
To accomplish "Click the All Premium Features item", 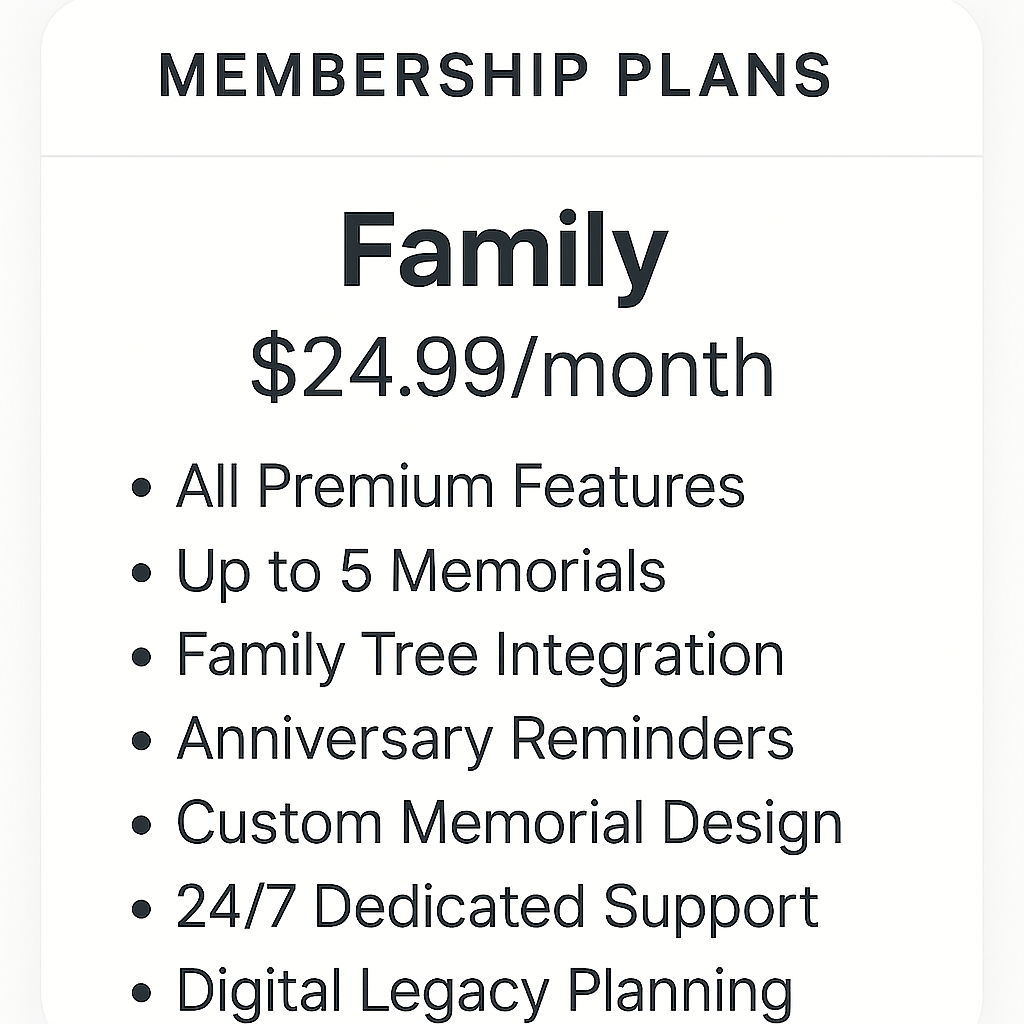I will [460, 487].
